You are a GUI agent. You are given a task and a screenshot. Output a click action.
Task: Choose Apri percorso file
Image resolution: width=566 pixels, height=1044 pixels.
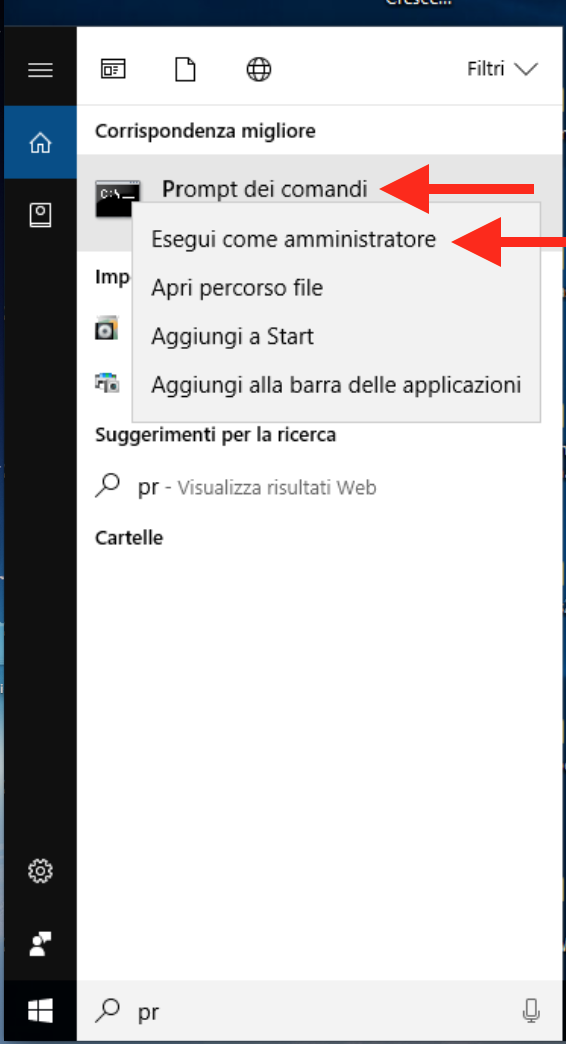pyautogui.click(x=237, y=288)
